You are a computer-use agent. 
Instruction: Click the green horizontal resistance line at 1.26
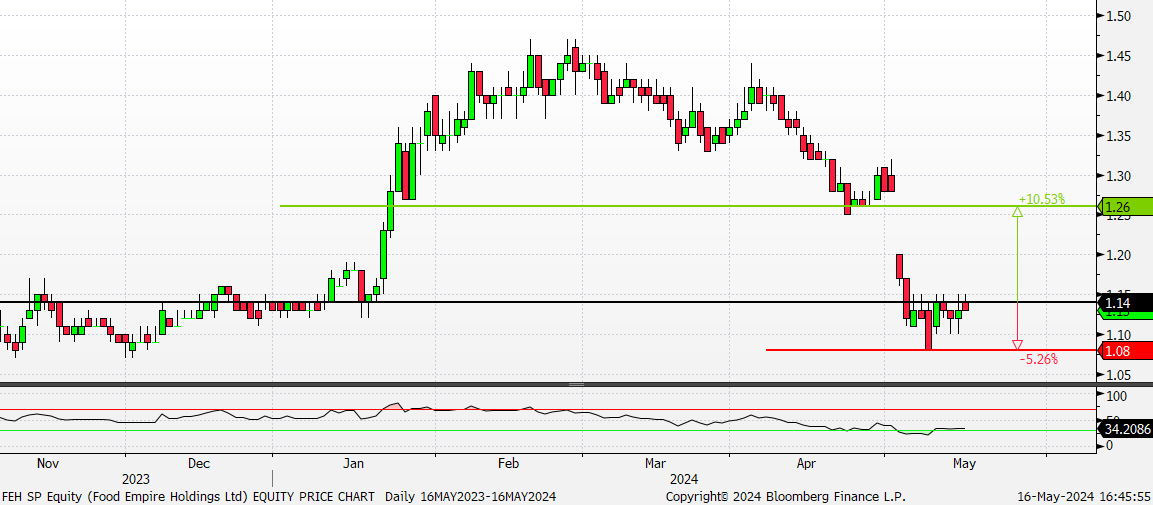[x=688, y=206]
